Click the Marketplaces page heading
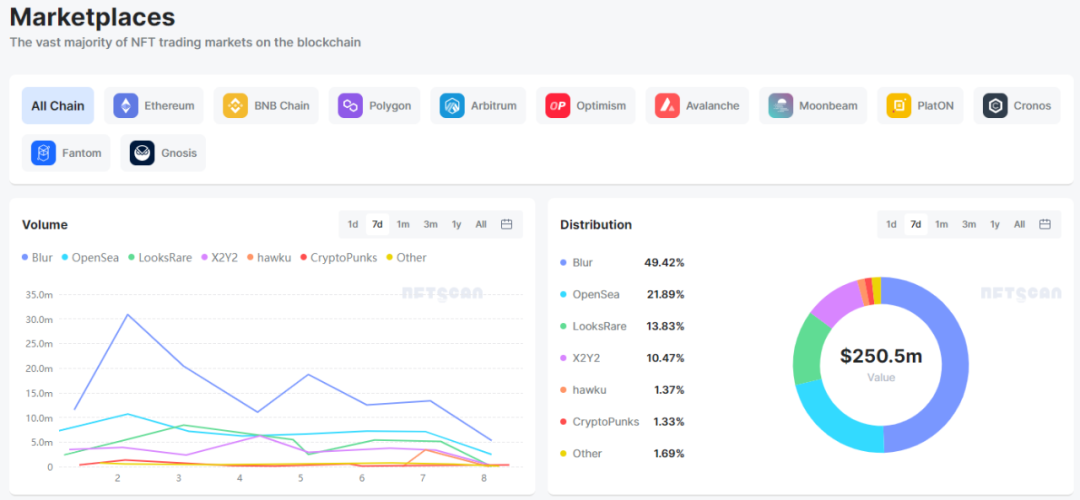 (92, 15)
